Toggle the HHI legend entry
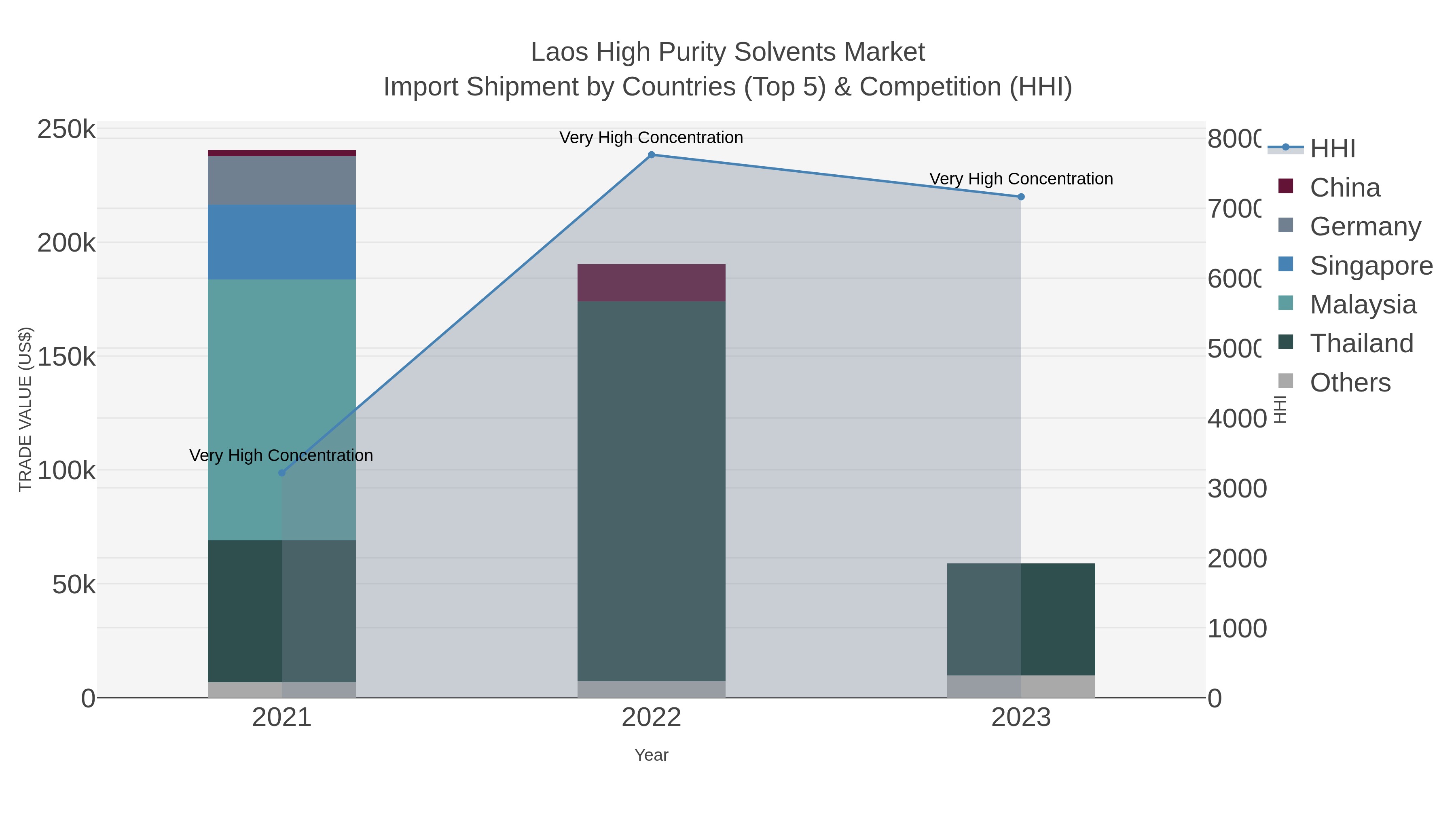 (1311, 148)
